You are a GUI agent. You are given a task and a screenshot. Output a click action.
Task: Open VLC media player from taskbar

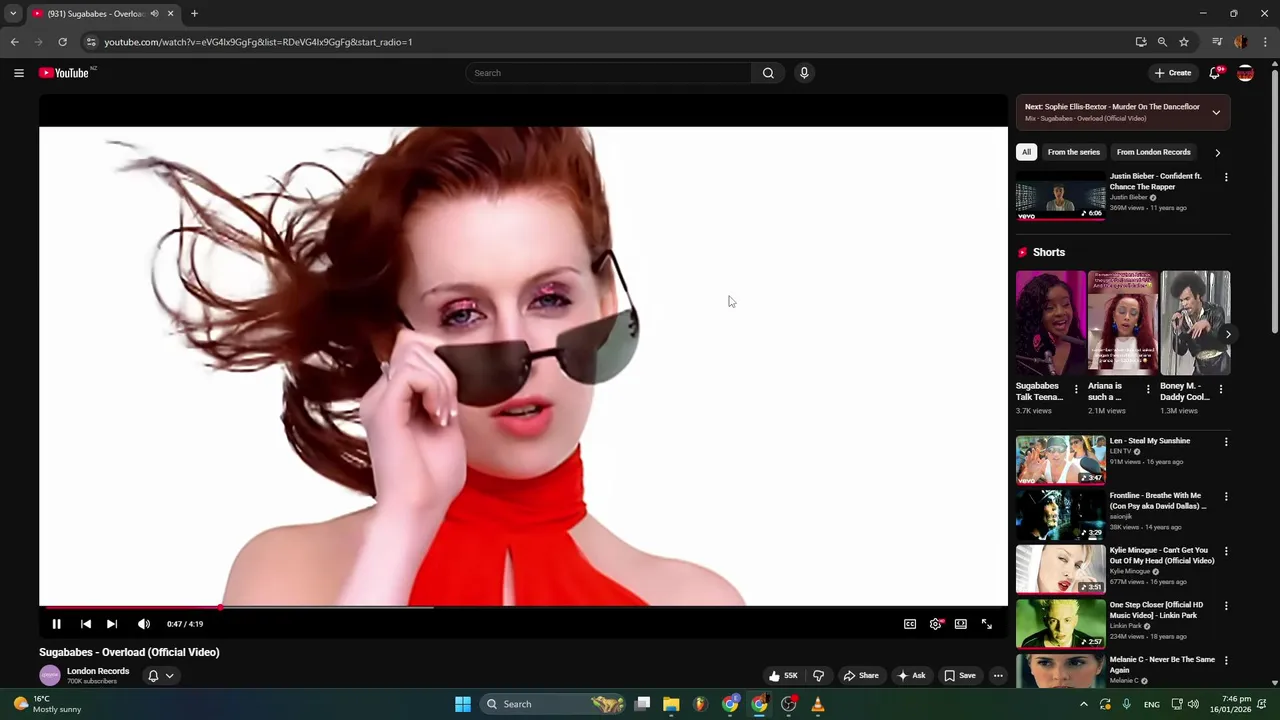click(x=818, y=704)
